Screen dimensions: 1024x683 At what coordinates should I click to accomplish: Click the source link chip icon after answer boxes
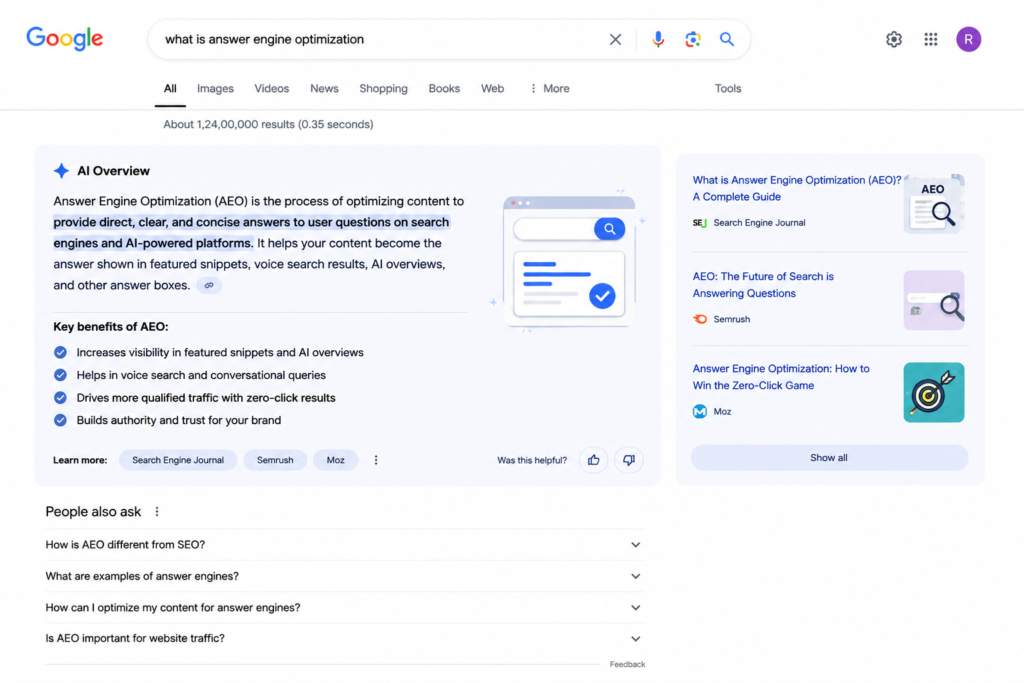pos(209,285)
